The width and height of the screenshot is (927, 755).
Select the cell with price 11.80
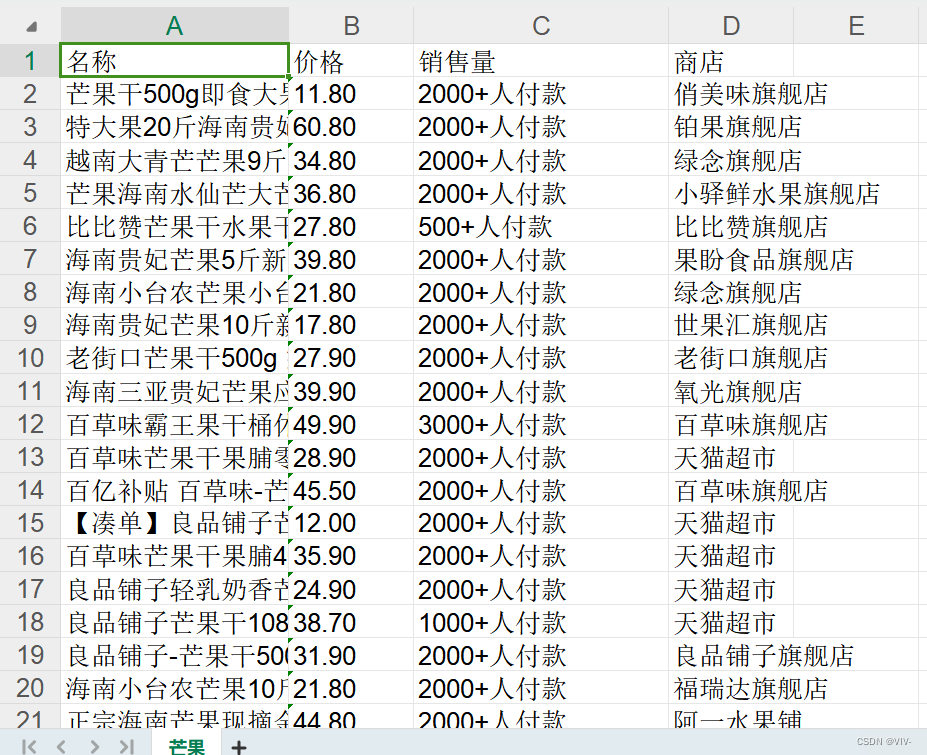[x=351, y=94]
